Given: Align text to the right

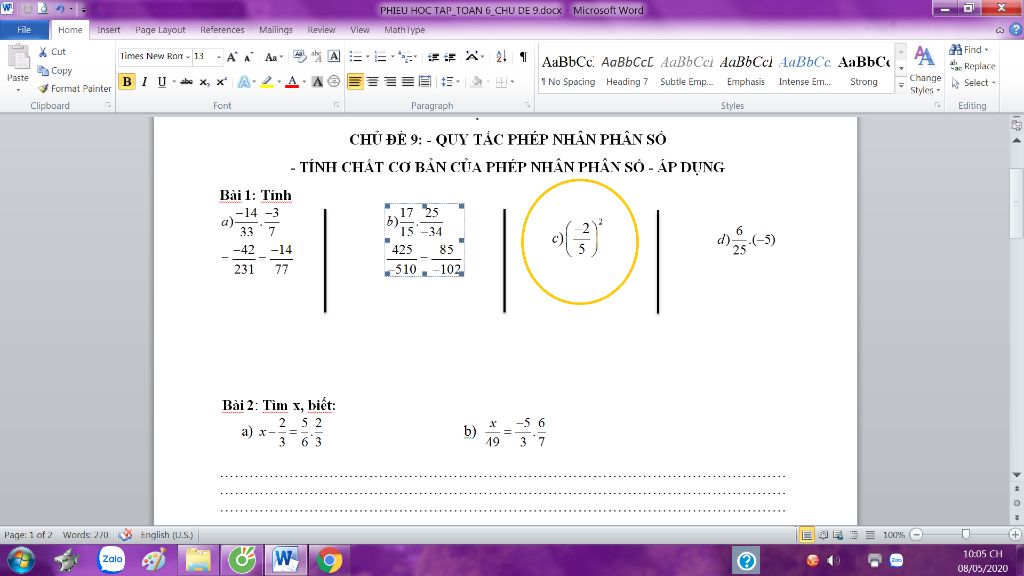Looking at the screenshot, I should pos(390,82).
